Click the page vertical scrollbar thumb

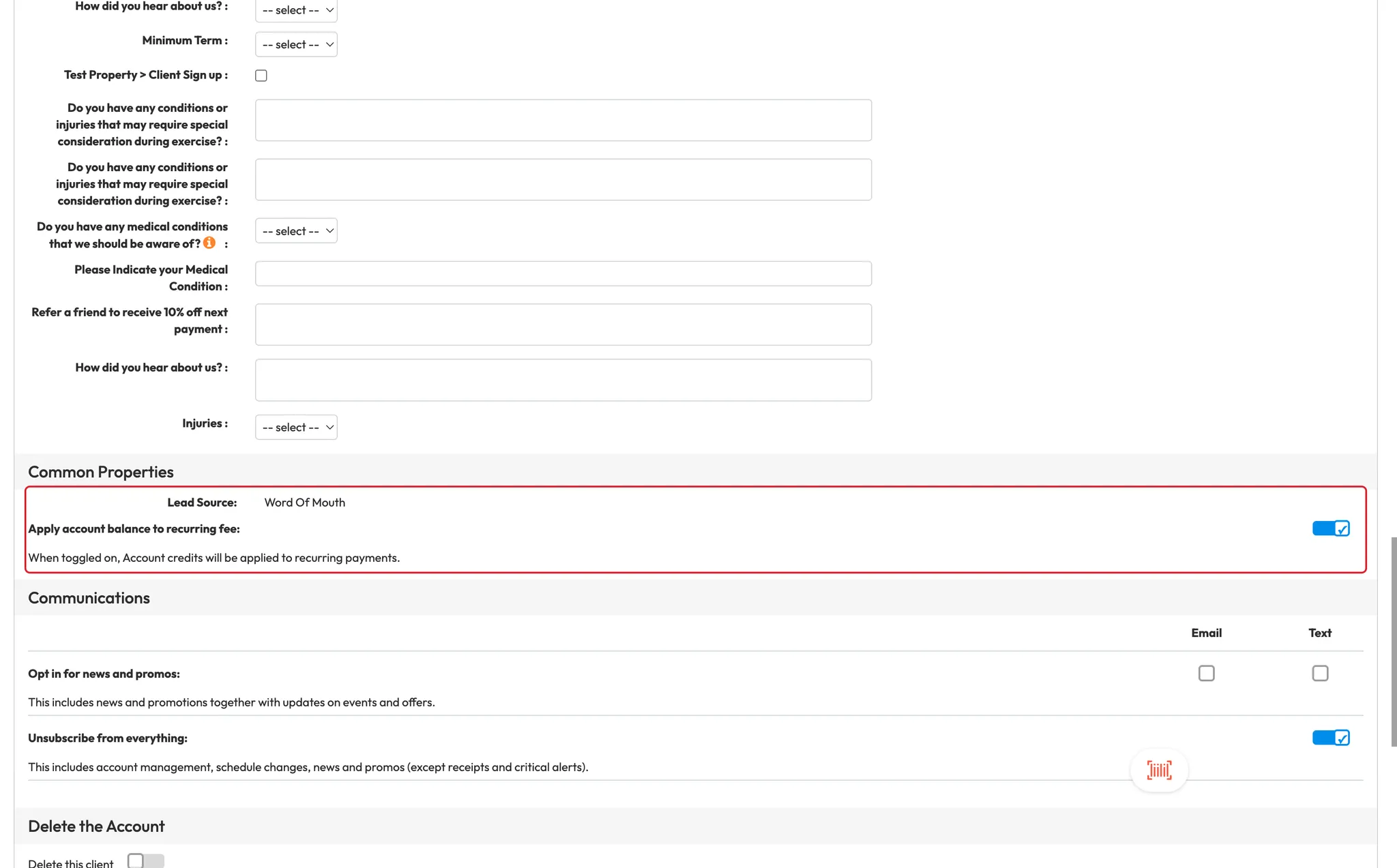1394,641
